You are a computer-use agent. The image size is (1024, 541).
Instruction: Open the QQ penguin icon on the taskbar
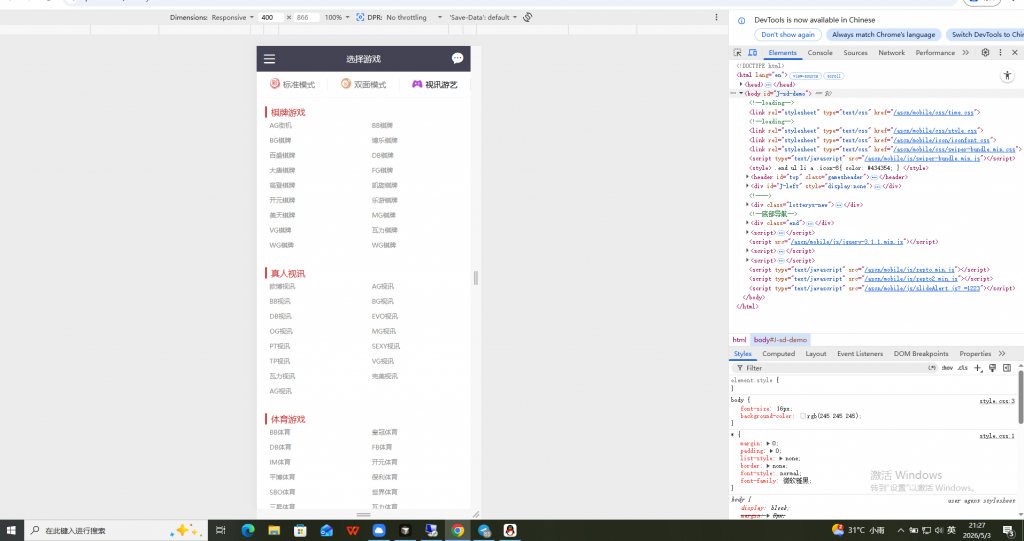[510, 531]
